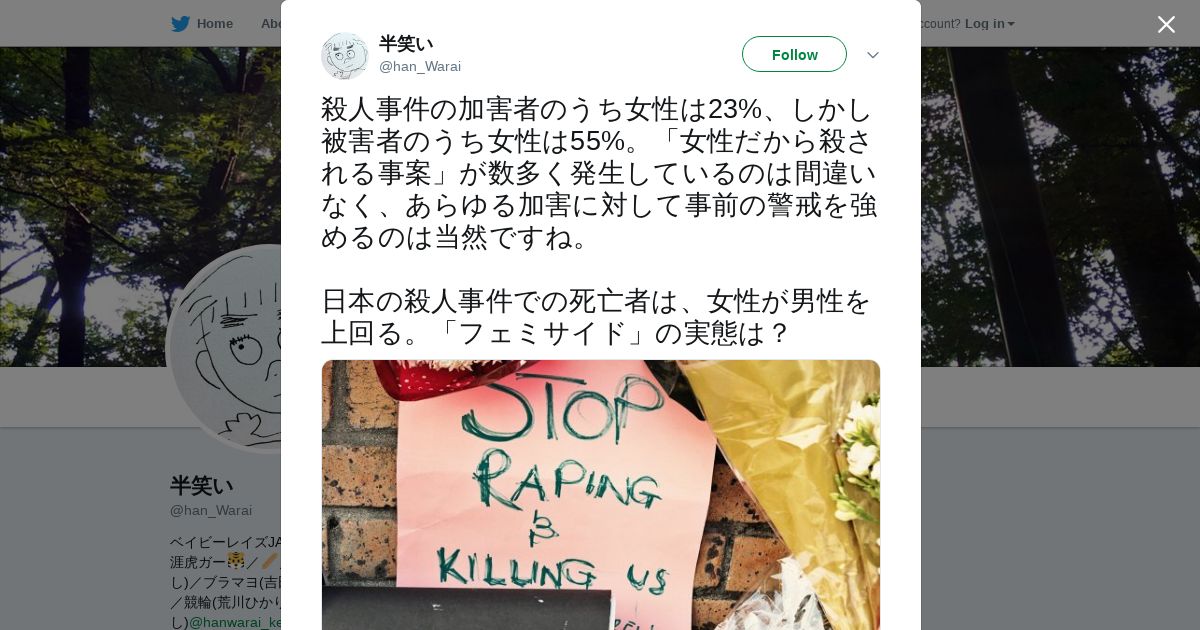Click the tweet text about 23% and 55%

tap(599, 173)
